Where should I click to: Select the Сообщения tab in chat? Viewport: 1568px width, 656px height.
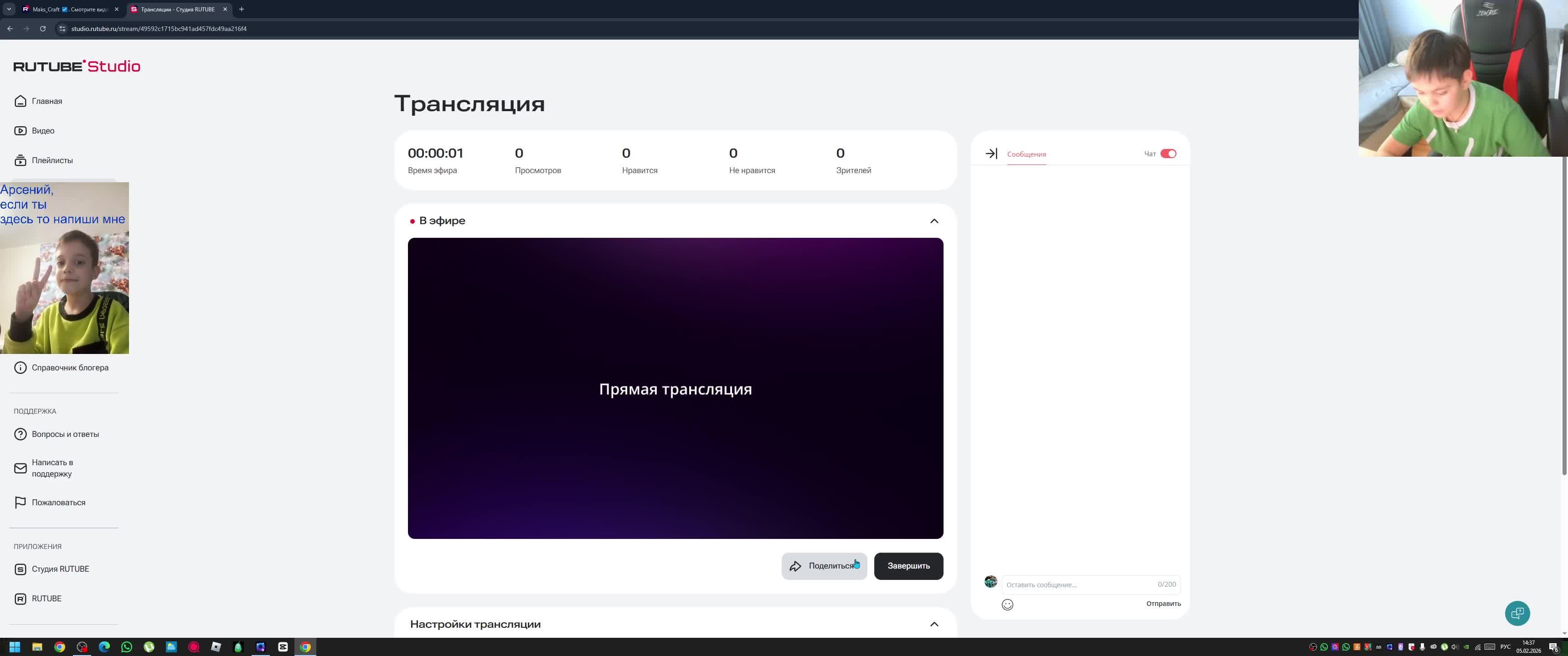(x=1026, y=154)
